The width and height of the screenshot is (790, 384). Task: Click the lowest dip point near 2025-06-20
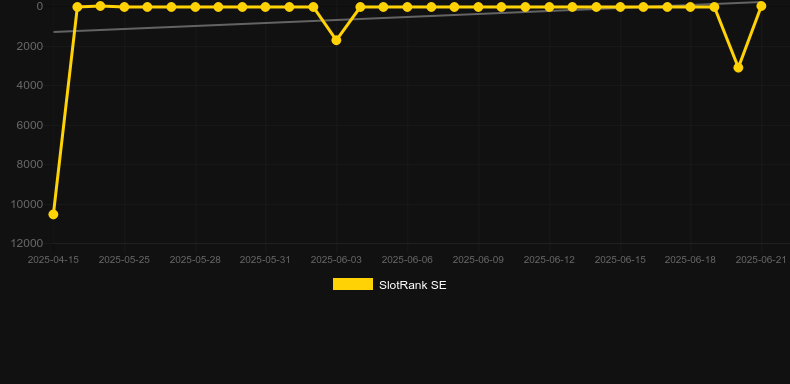pos(738,68)
